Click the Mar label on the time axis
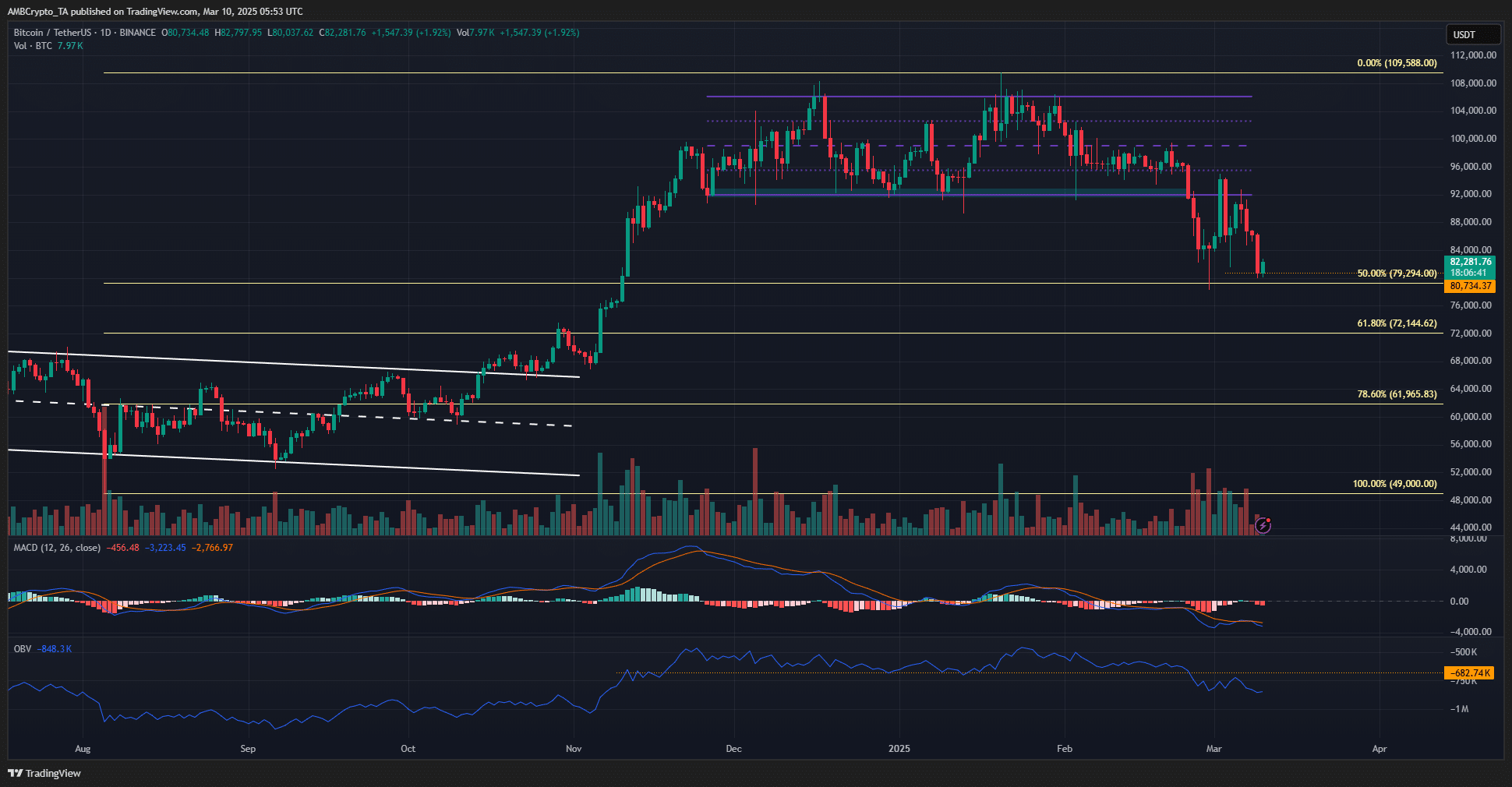This screenshot has height=787, width=1512. tap(1214, 749)
